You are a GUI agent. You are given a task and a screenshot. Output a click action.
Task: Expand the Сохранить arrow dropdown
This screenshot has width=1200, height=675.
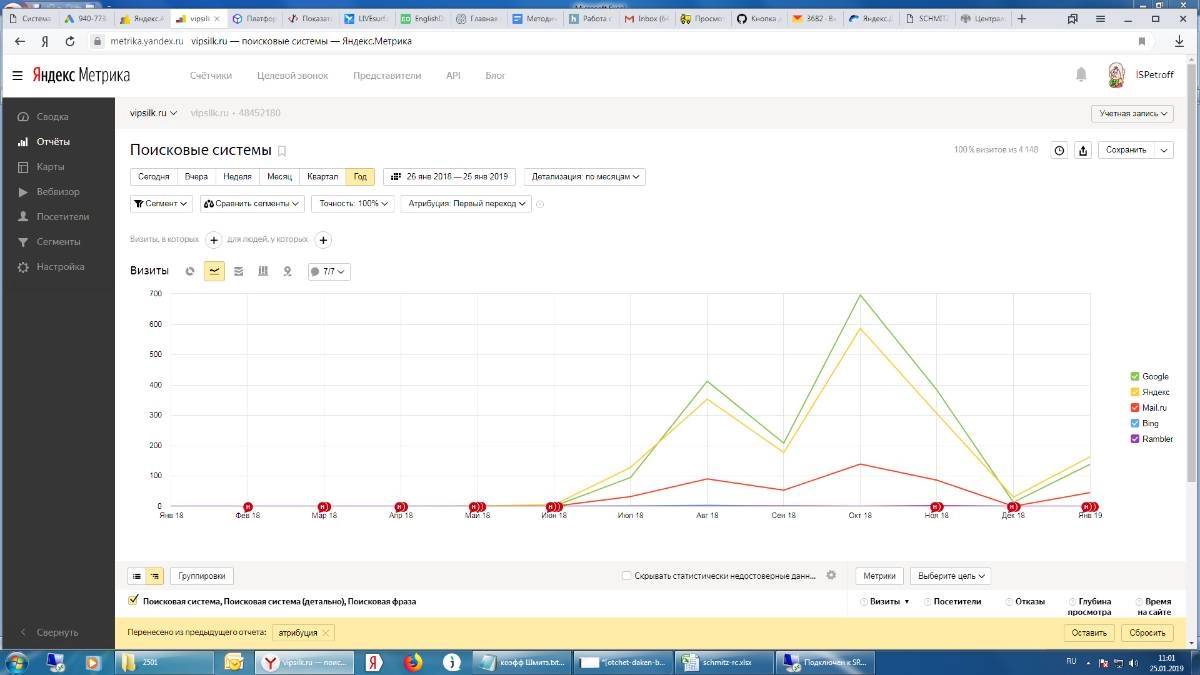(x=1163, y=150)
